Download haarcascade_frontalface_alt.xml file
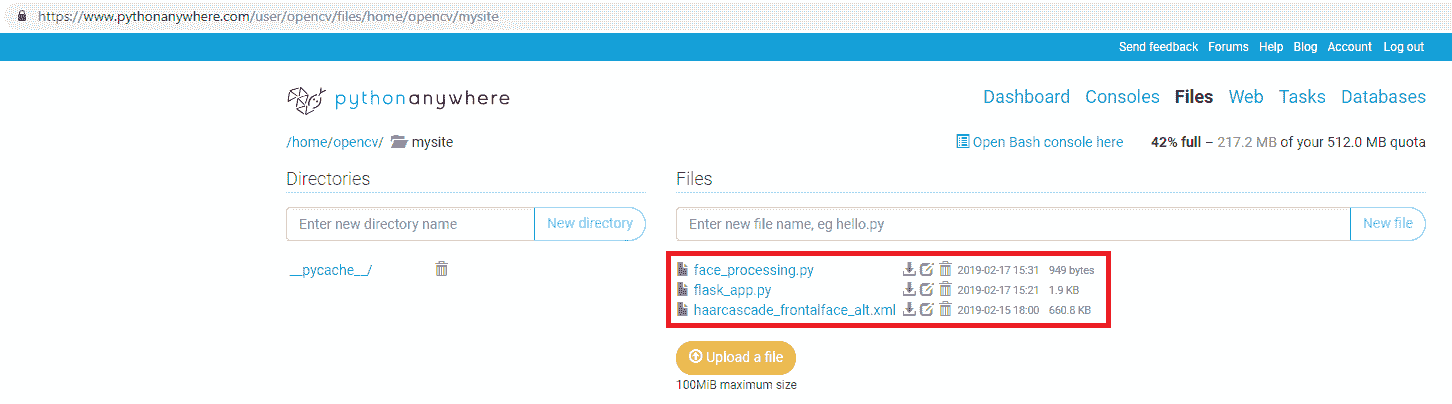The height and width of the screenshot is (404, 1452). [x=909, y=310]
